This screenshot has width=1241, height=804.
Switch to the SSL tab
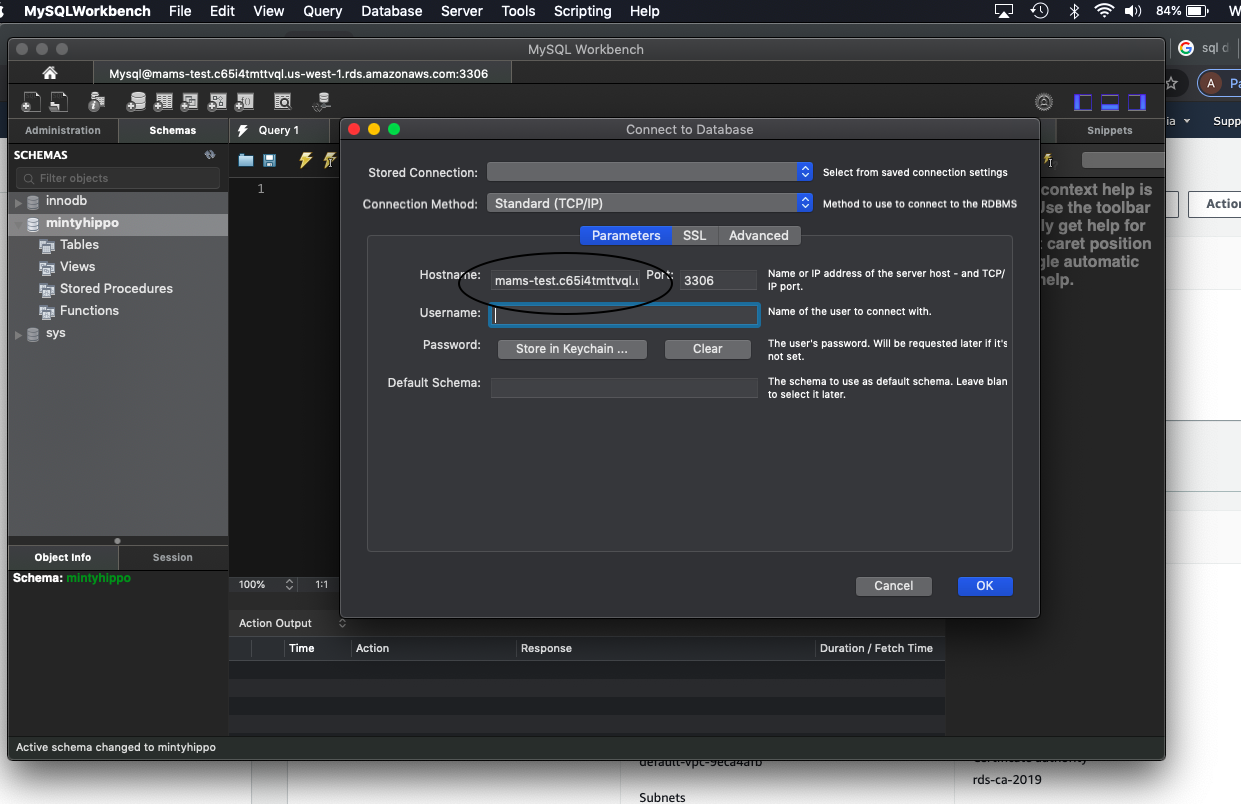tap(694, 235)
